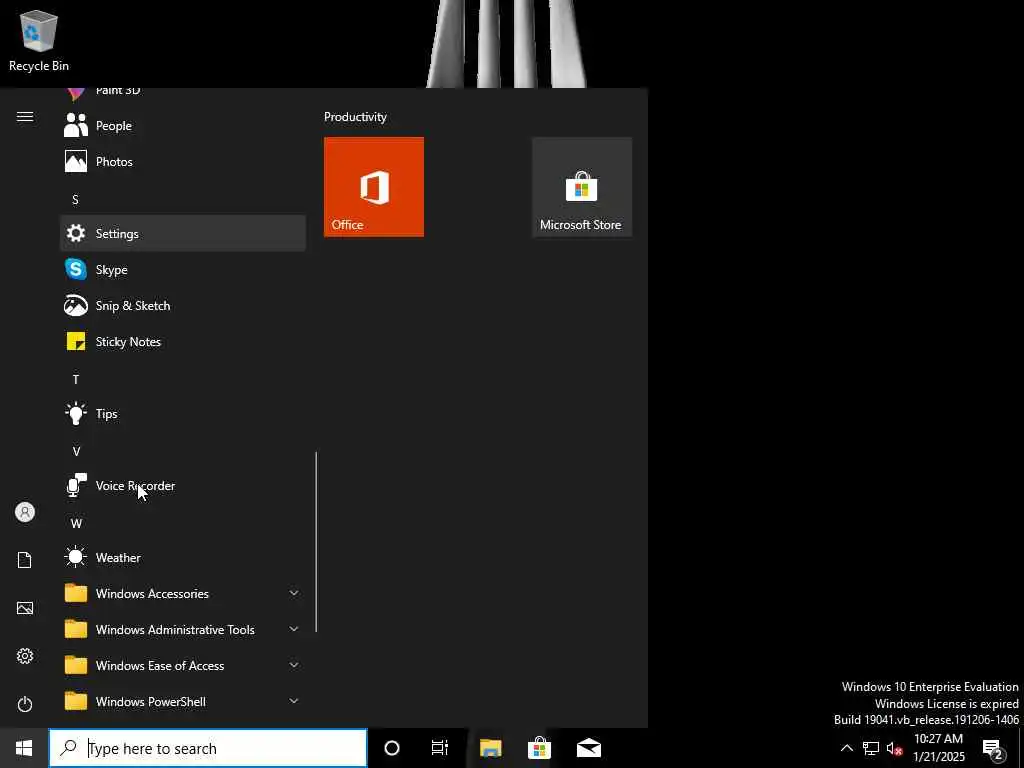Viewport: 1024px width, 768px height.
Task: Open Pictures from Start sidebar
Action: pos(25,608)
